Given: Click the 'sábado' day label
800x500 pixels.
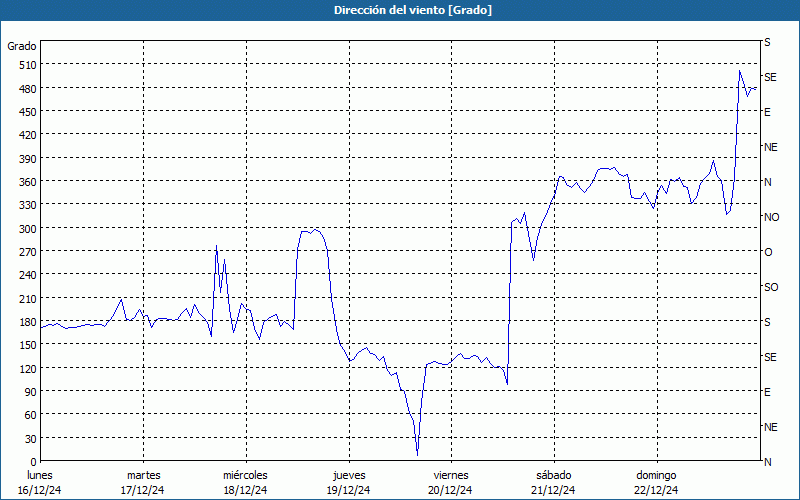Looking at the screenshot, I should tap(554, 475).
